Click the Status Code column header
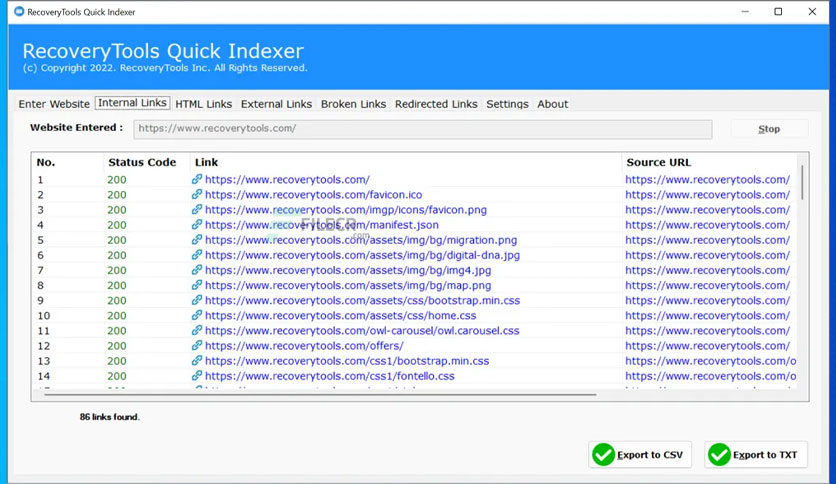The height and width of the screenshot is (484, 836). (x=142, y=162)
